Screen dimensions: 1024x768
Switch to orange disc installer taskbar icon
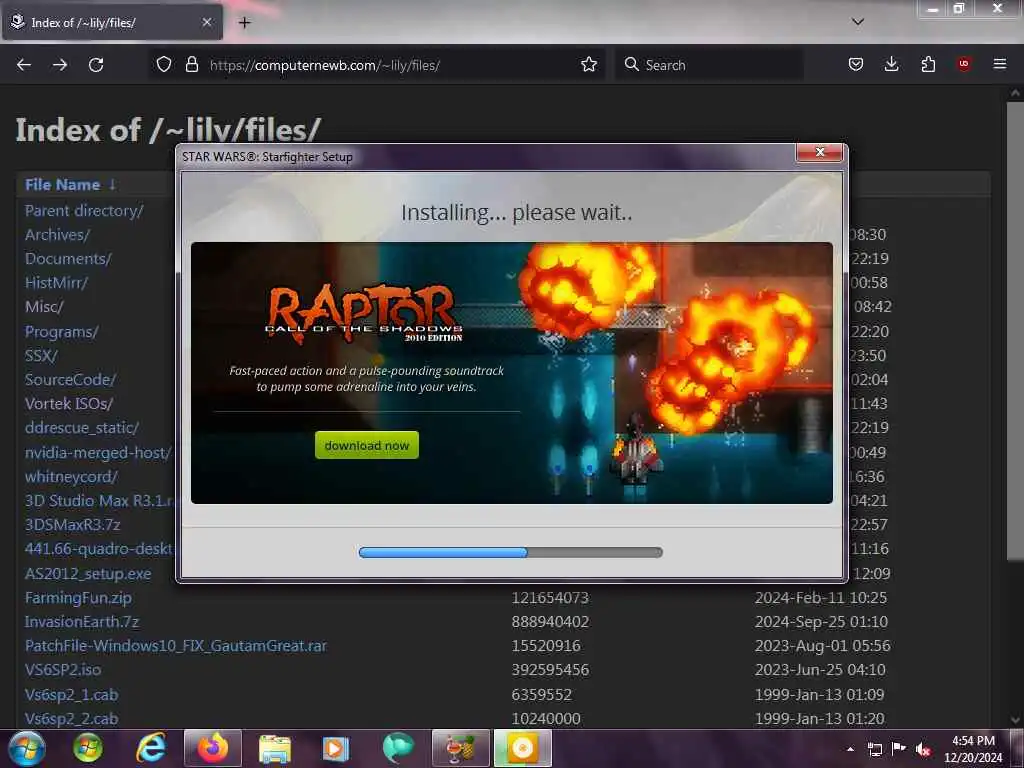(522, 748)
